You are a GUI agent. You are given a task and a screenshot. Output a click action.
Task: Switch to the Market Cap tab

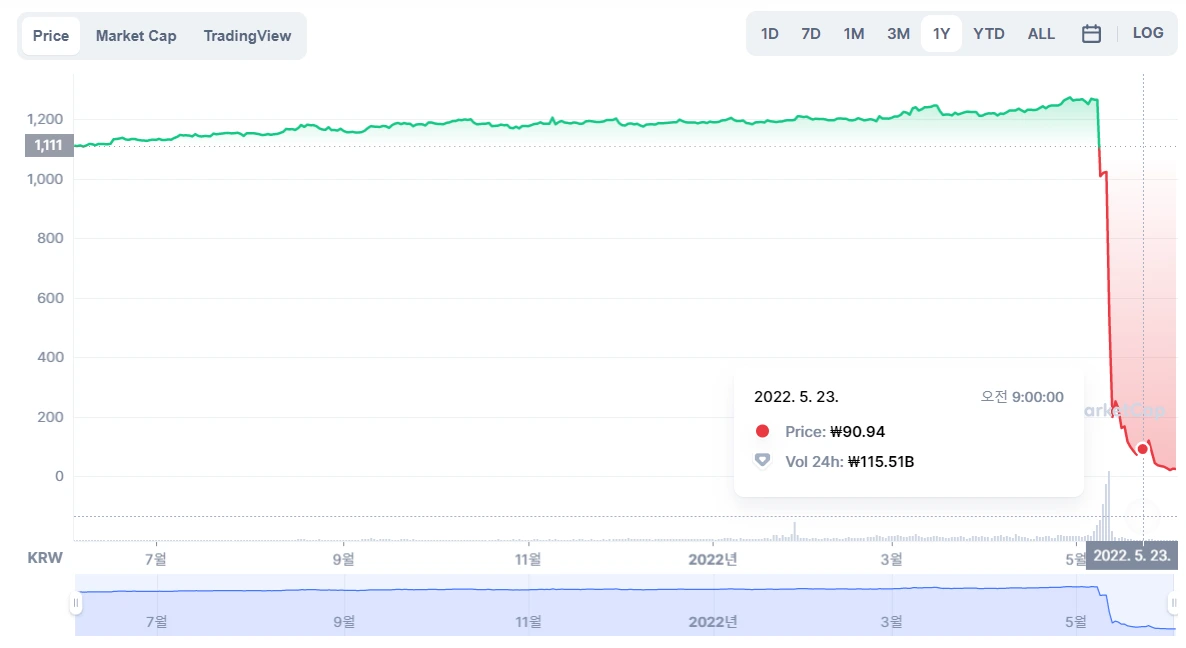coord(136,36)
